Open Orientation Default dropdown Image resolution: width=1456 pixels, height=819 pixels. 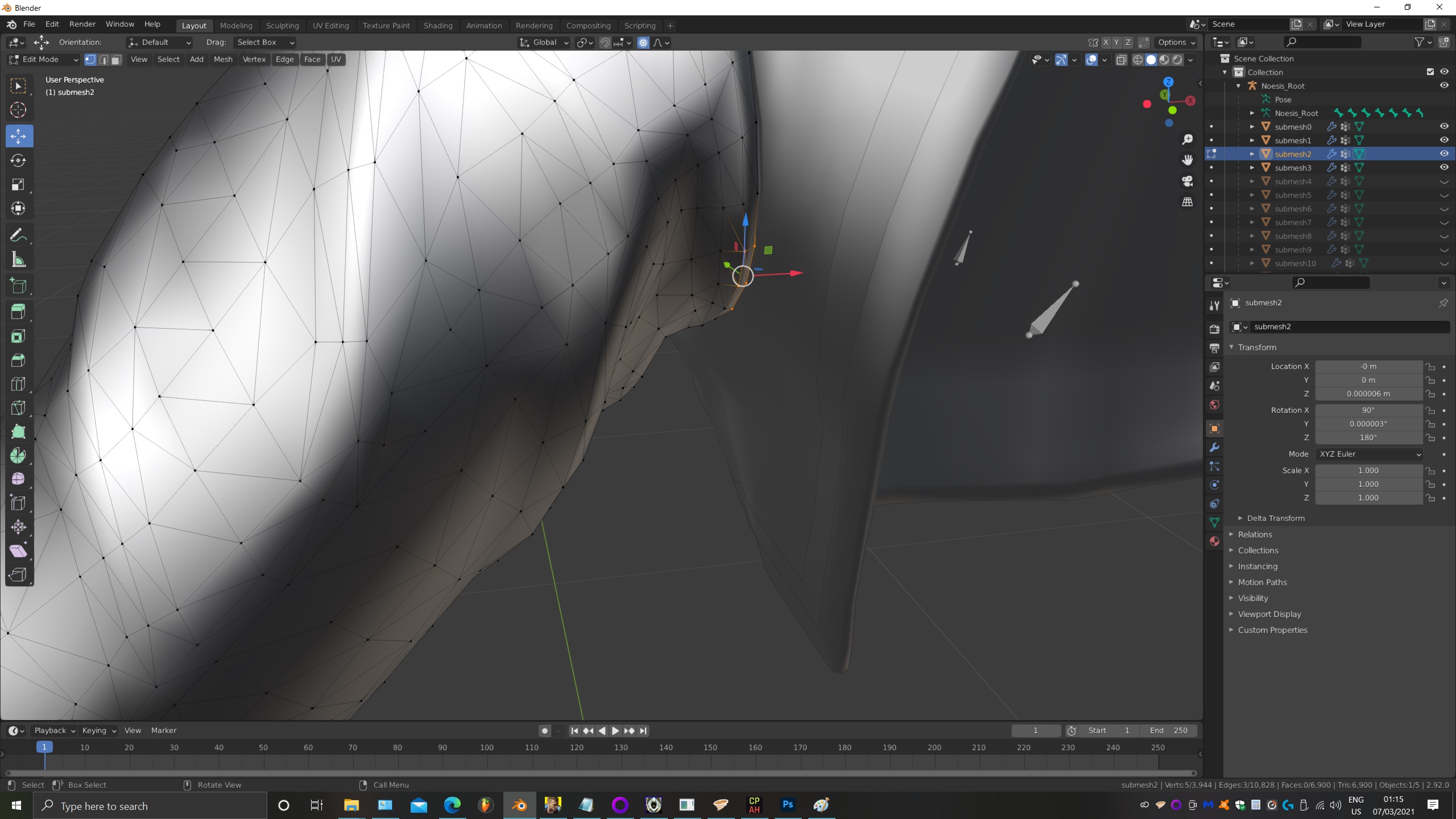159,42
